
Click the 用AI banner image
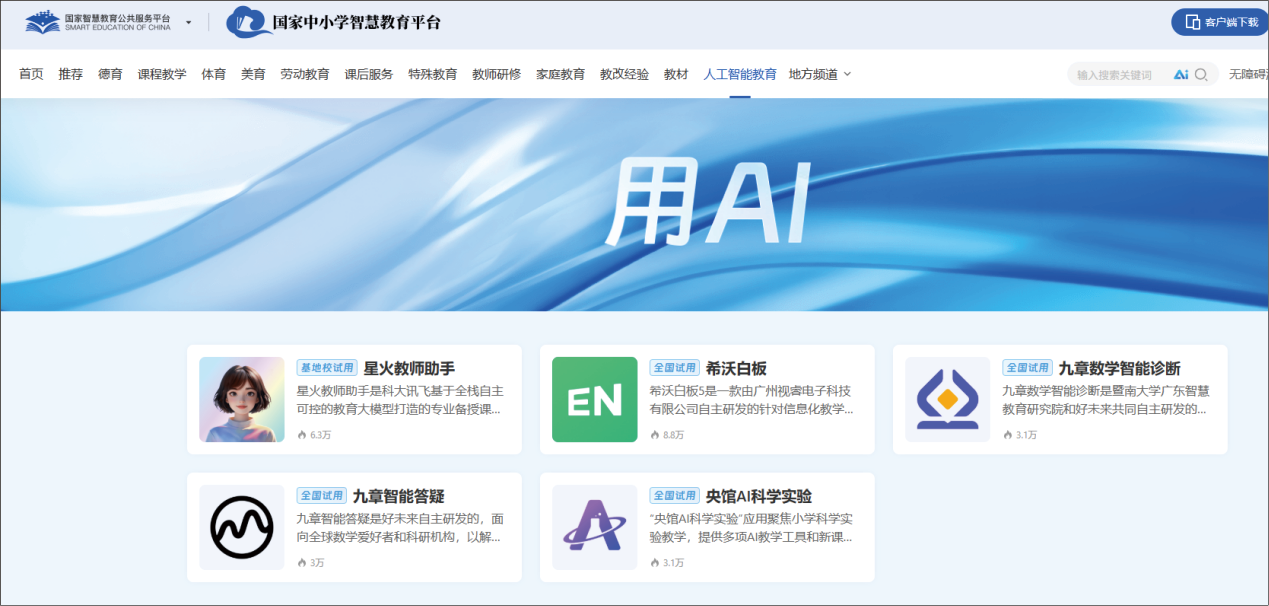coord(634,204)
